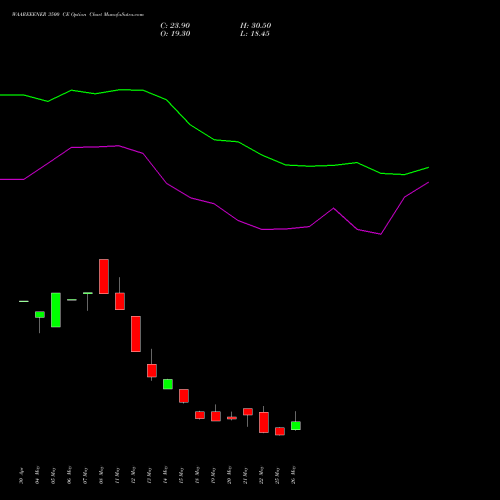
Task: Click the tall red candle for 08 May
Action: pyautogui.click(x=104, y=276)
